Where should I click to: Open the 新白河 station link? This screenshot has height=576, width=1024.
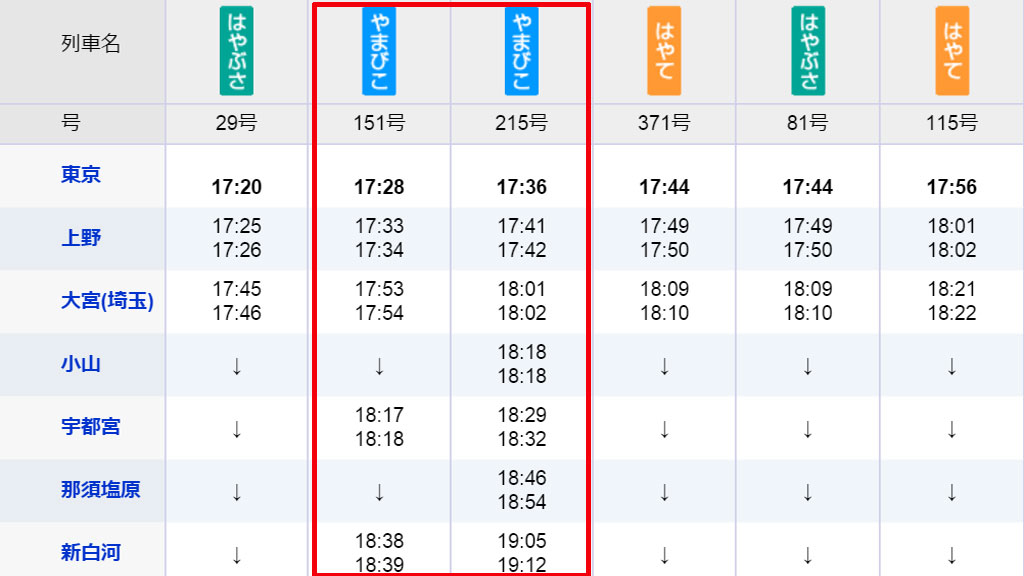[x=91, y=552]
